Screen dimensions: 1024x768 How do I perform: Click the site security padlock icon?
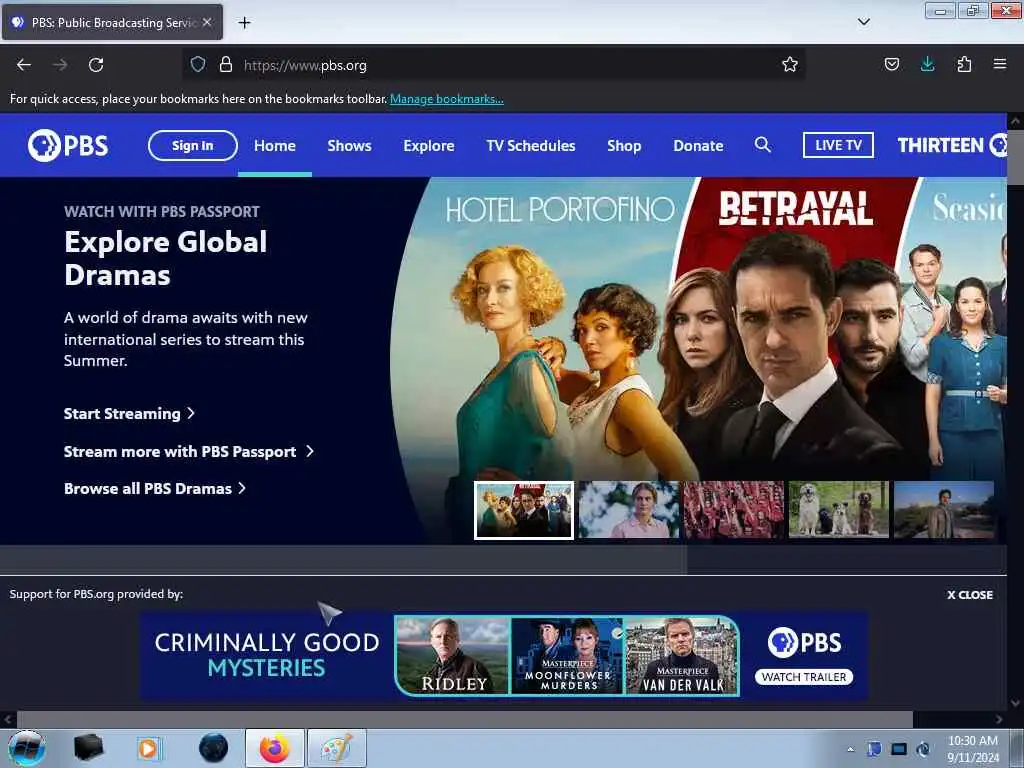[225, 64]
